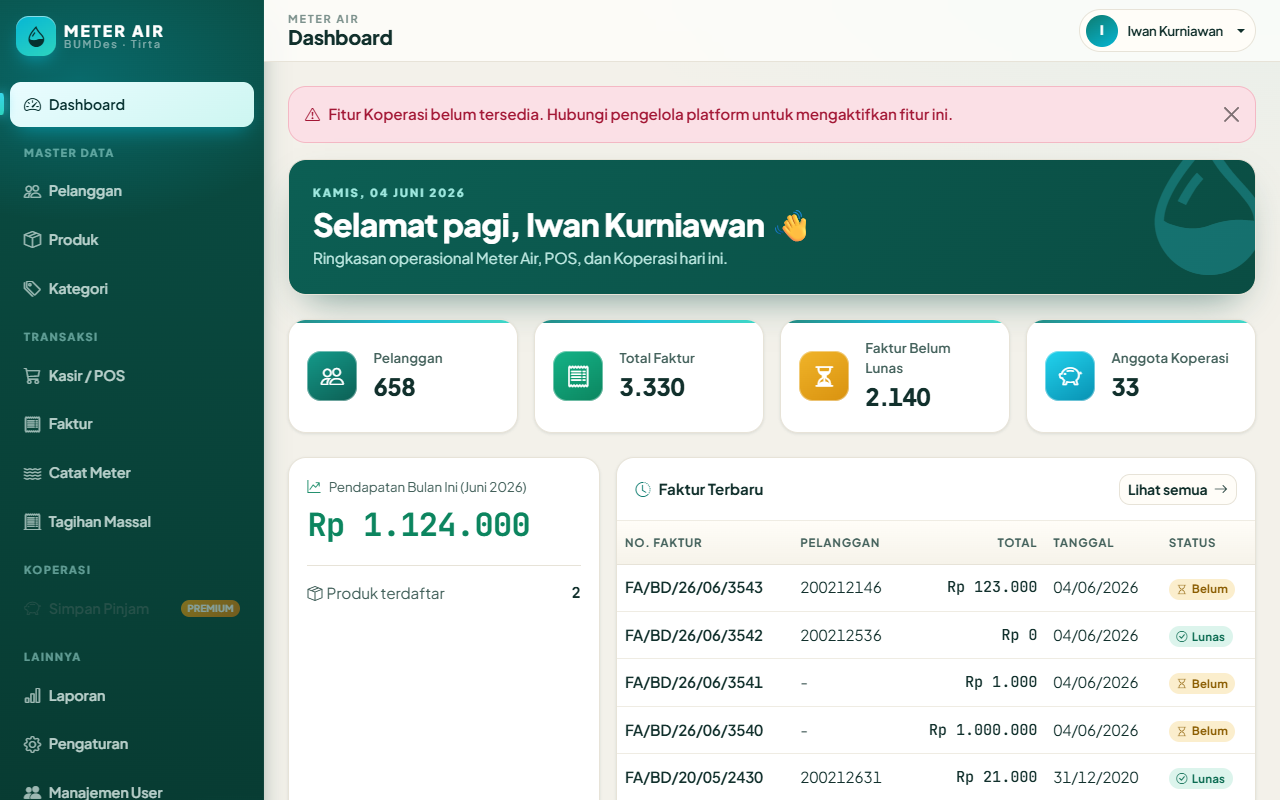Image resolution: width=1280 pixels, height=800 pixels.
Task: Click the Belum status of invoice 3543
Action: pos(1202,589)
